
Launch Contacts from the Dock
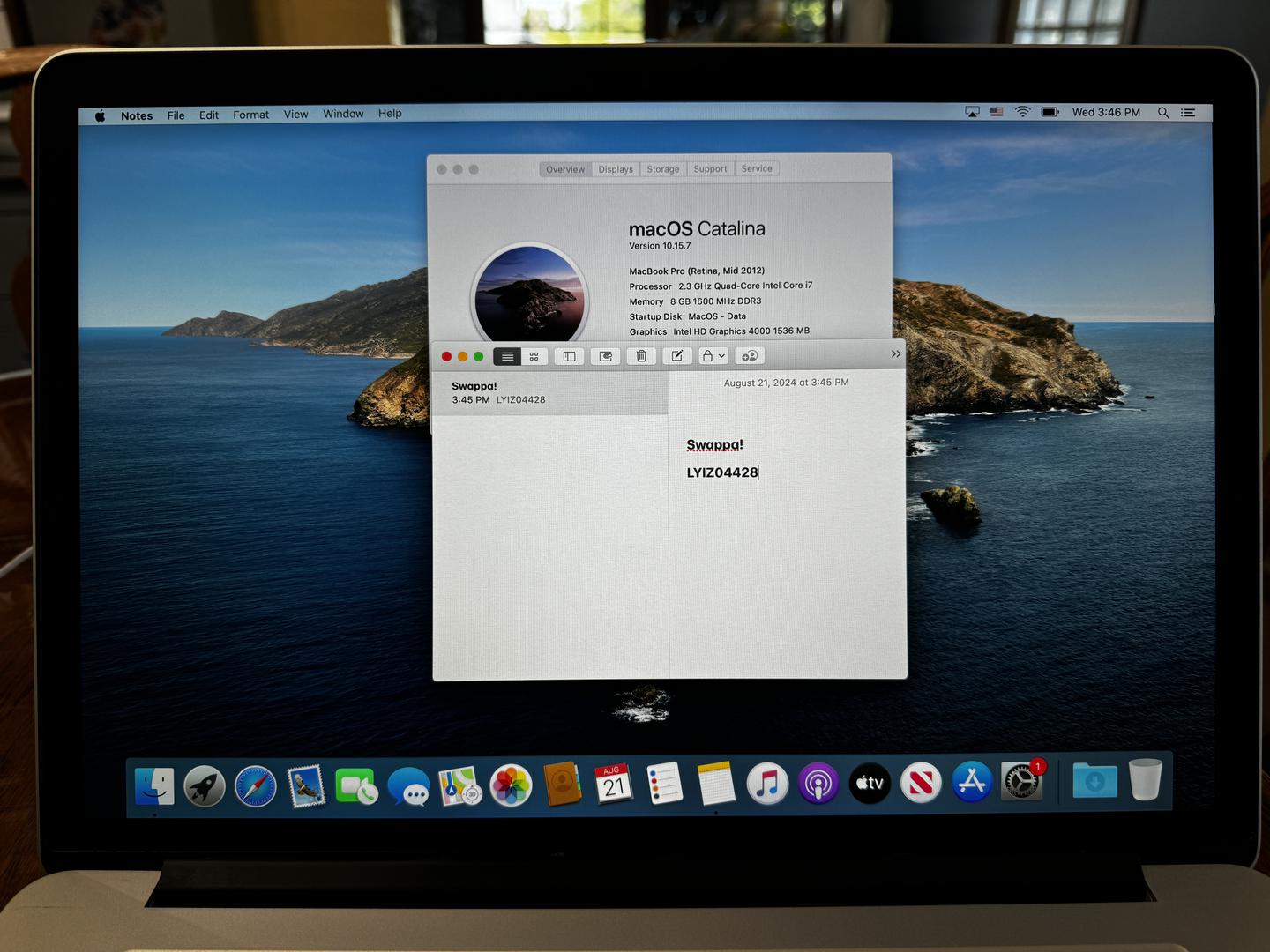coord(562,784)
